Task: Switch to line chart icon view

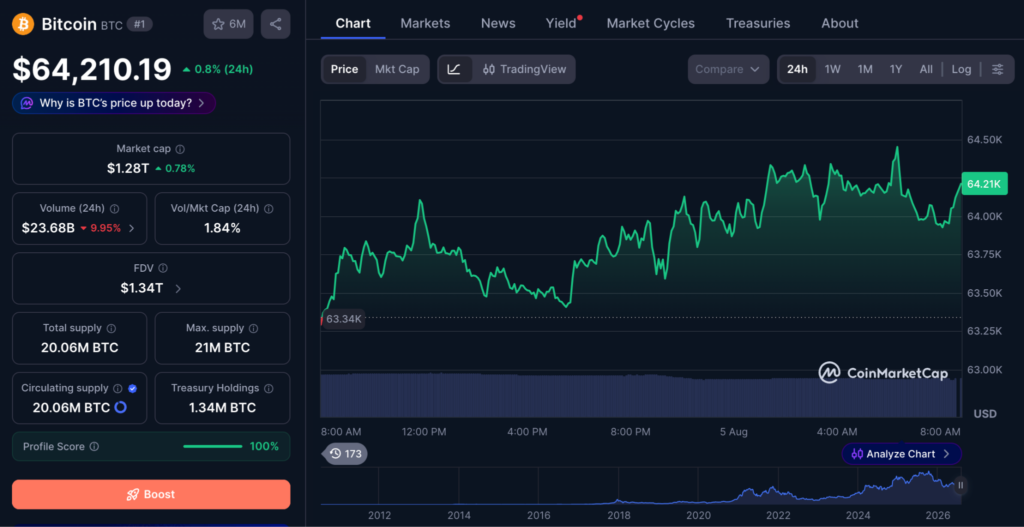Action: pos(455,69)
